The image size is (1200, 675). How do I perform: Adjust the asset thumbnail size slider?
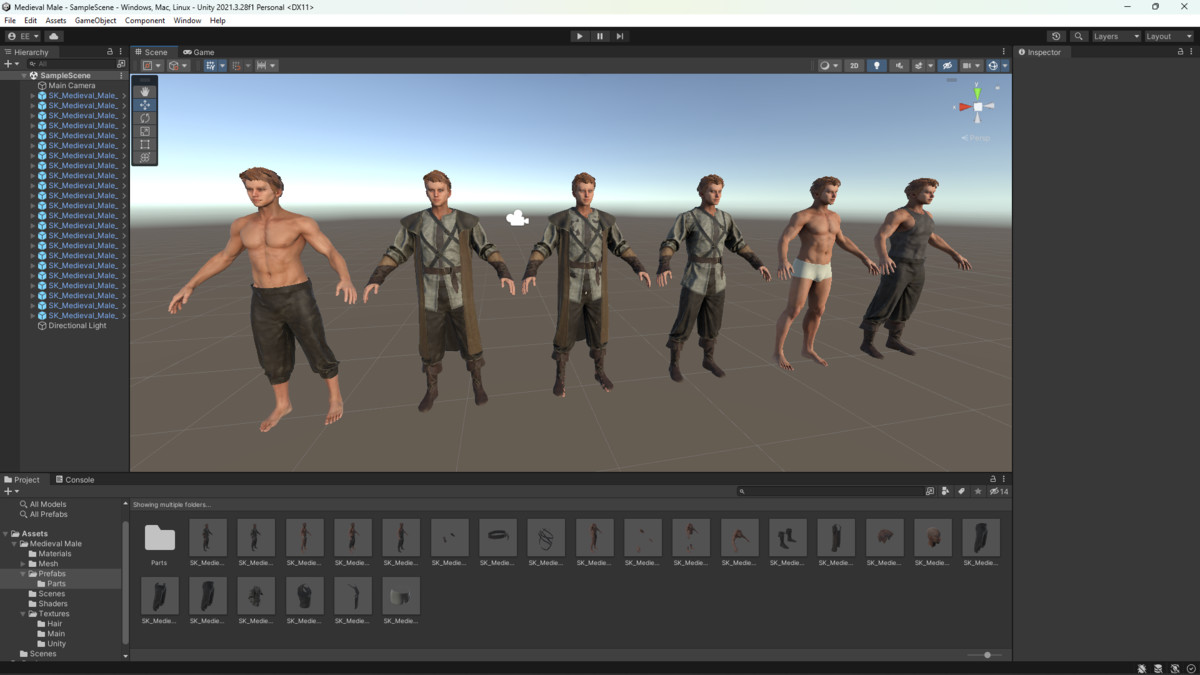[x=987, y=655]
